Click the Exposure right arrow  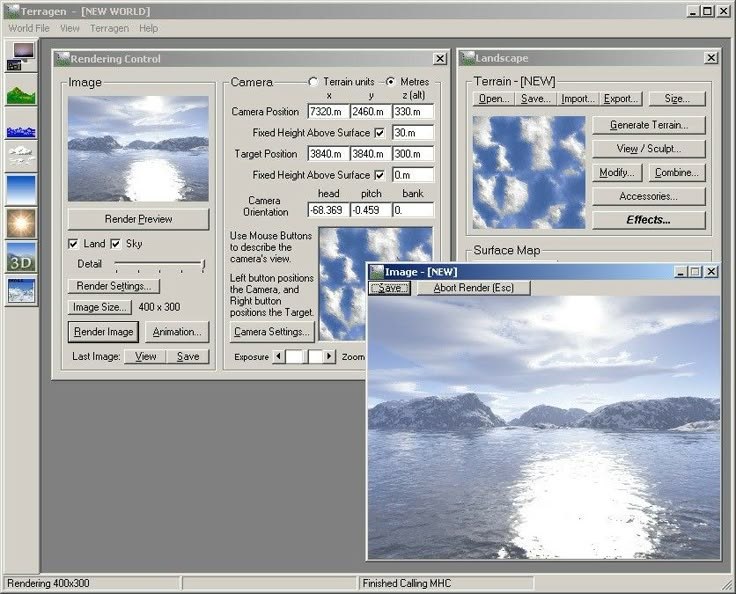[330, 356]
